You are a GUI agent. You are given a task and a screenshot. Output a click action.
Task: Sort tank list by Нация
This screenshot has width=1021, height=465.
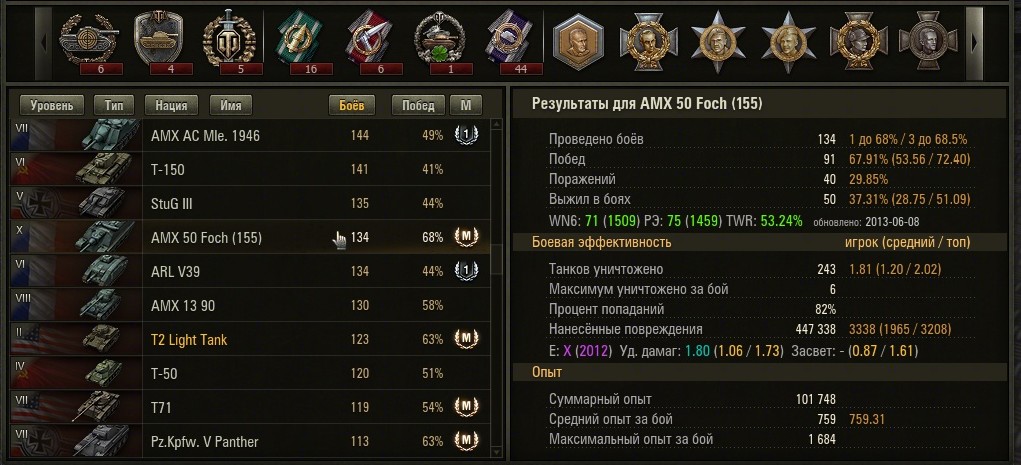pyautogui.click(x=171, y=105)
